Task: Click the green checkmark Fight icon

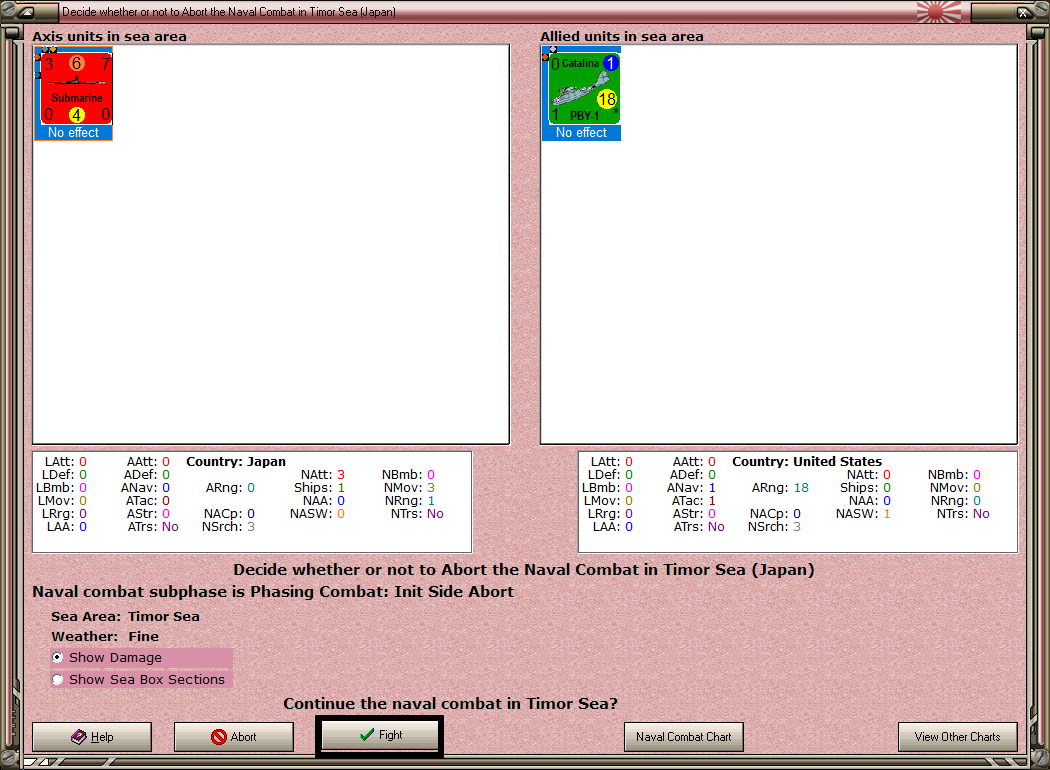Action: click(367, 735)
